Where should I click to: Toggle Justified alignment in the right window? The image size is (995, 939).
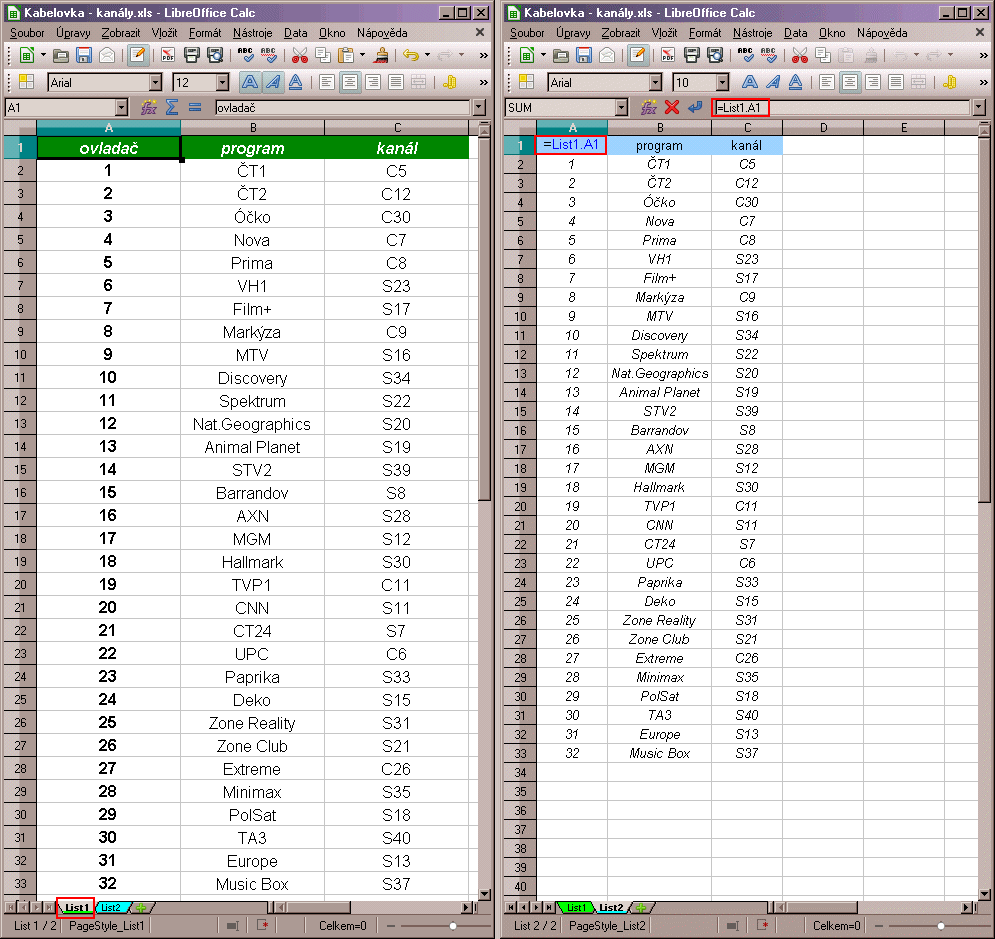tap(896, 82)
